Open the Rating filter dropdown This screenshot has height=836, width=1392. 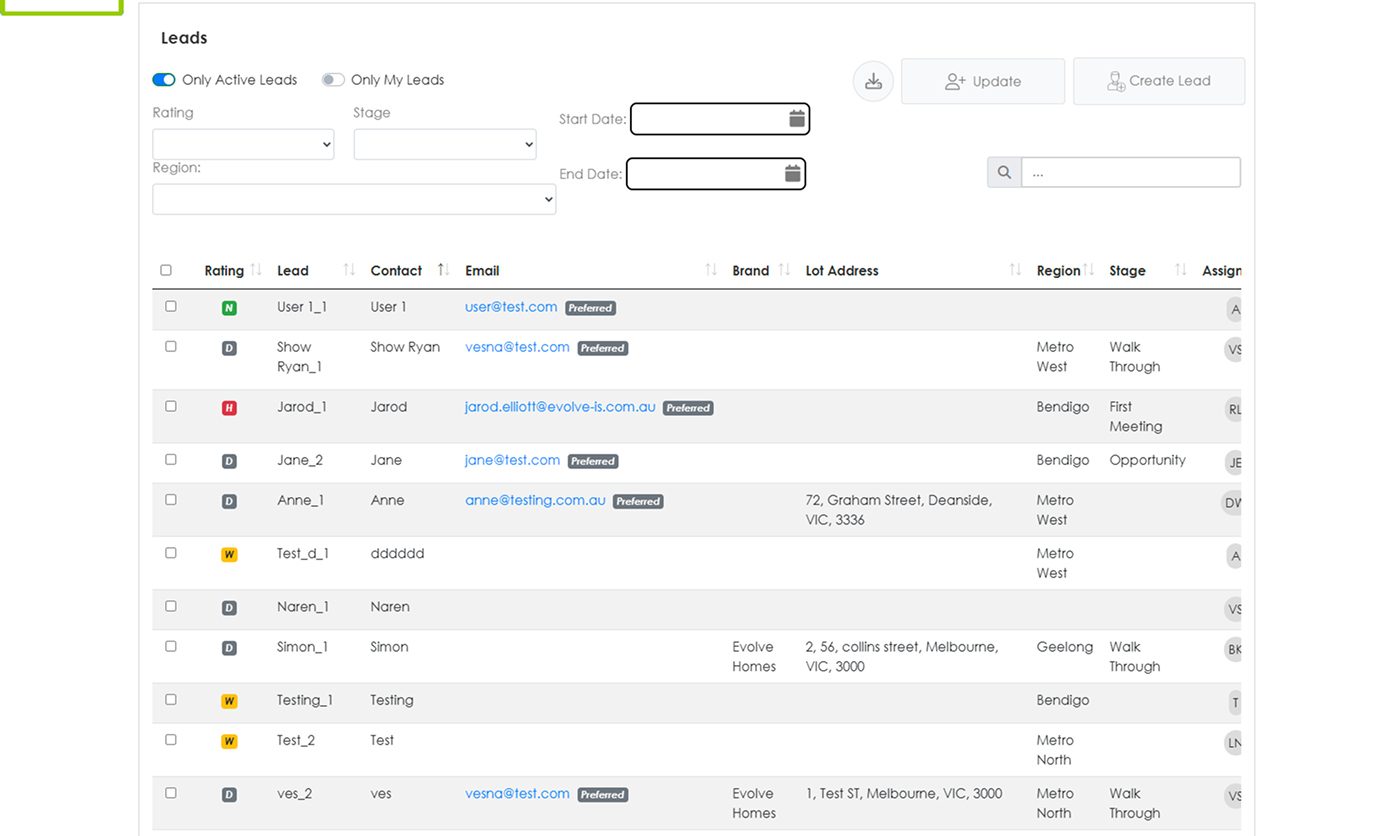243,144
